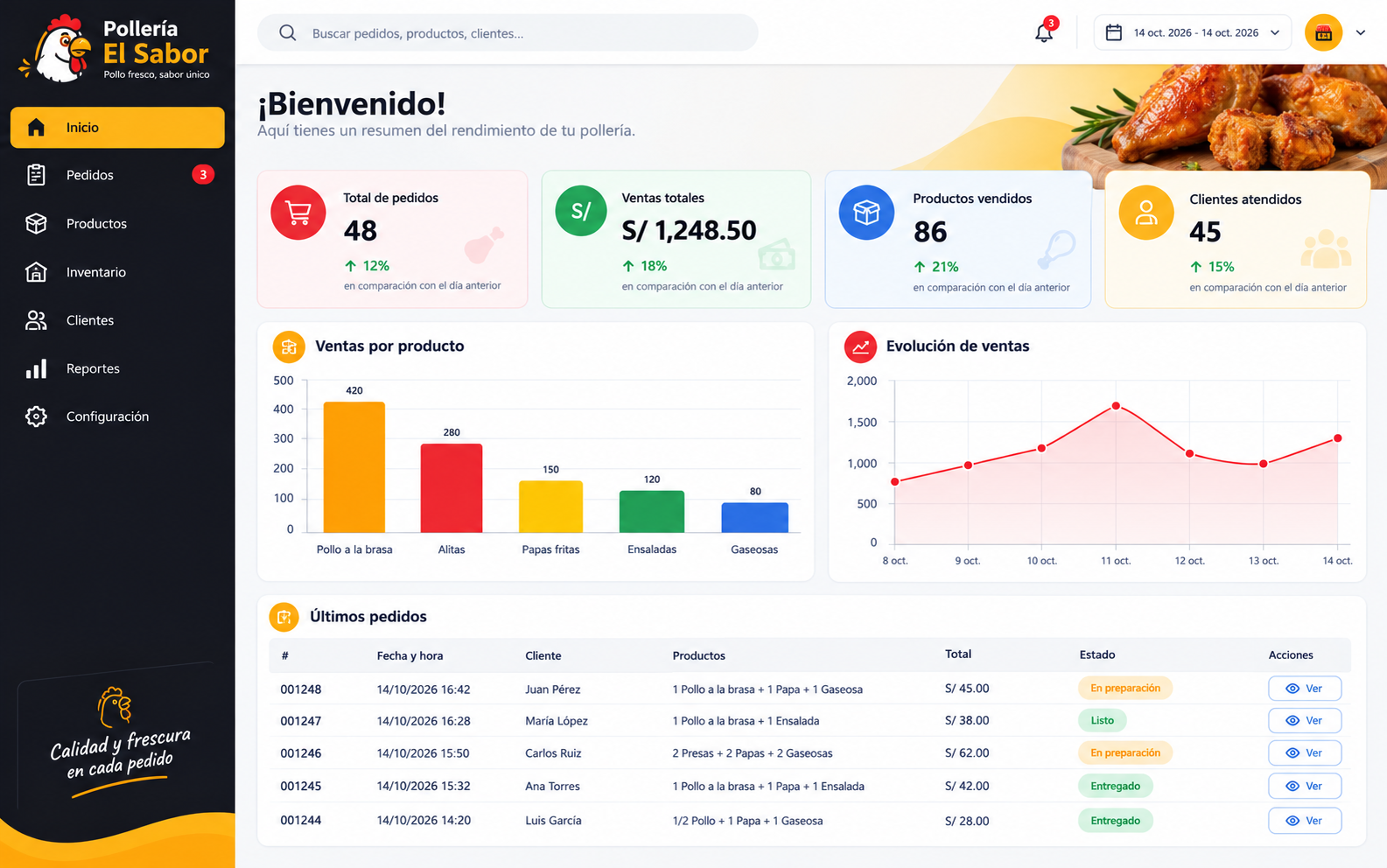This screenshot has height=868, width=1387.
Task: Open the orange store profile avatar
Action: click(x=1323, y=33)
